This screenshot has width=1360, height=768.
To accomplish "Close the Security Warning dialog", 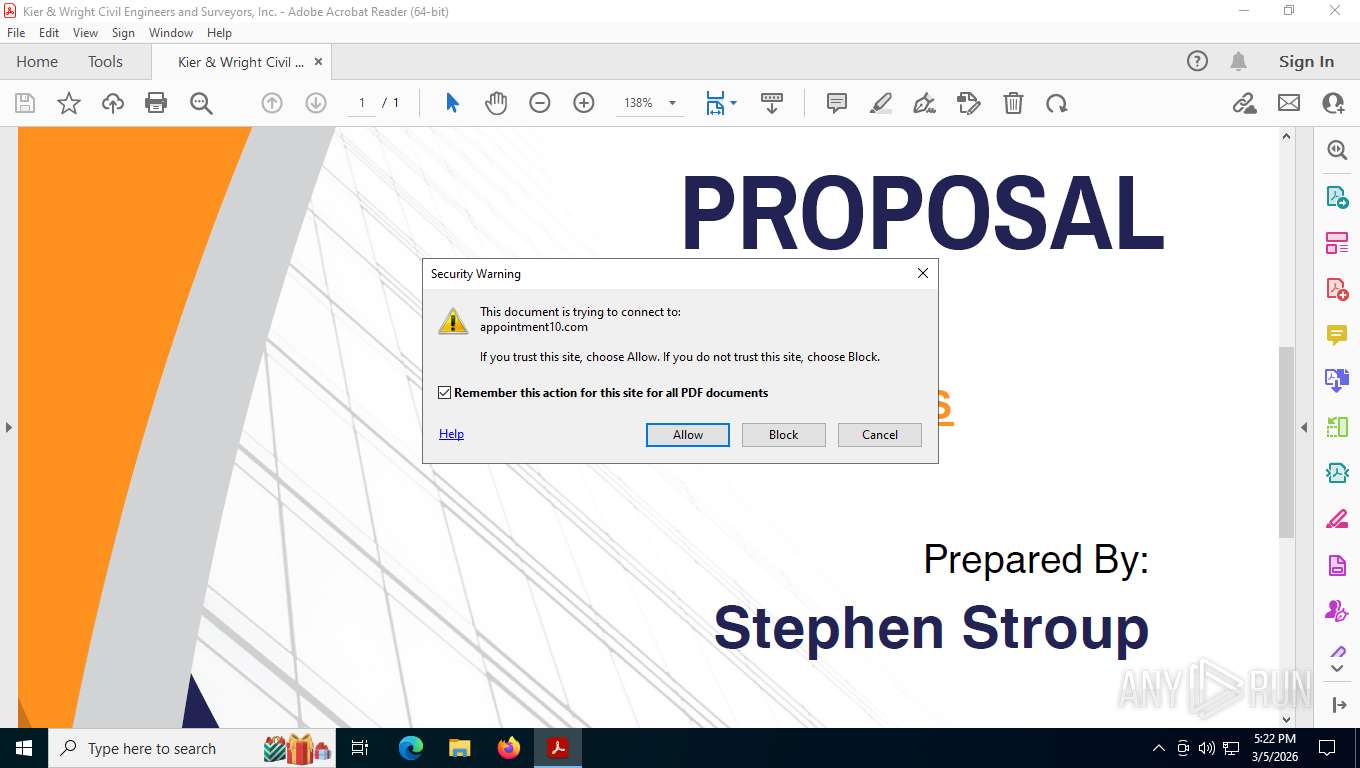I will 923,273.
